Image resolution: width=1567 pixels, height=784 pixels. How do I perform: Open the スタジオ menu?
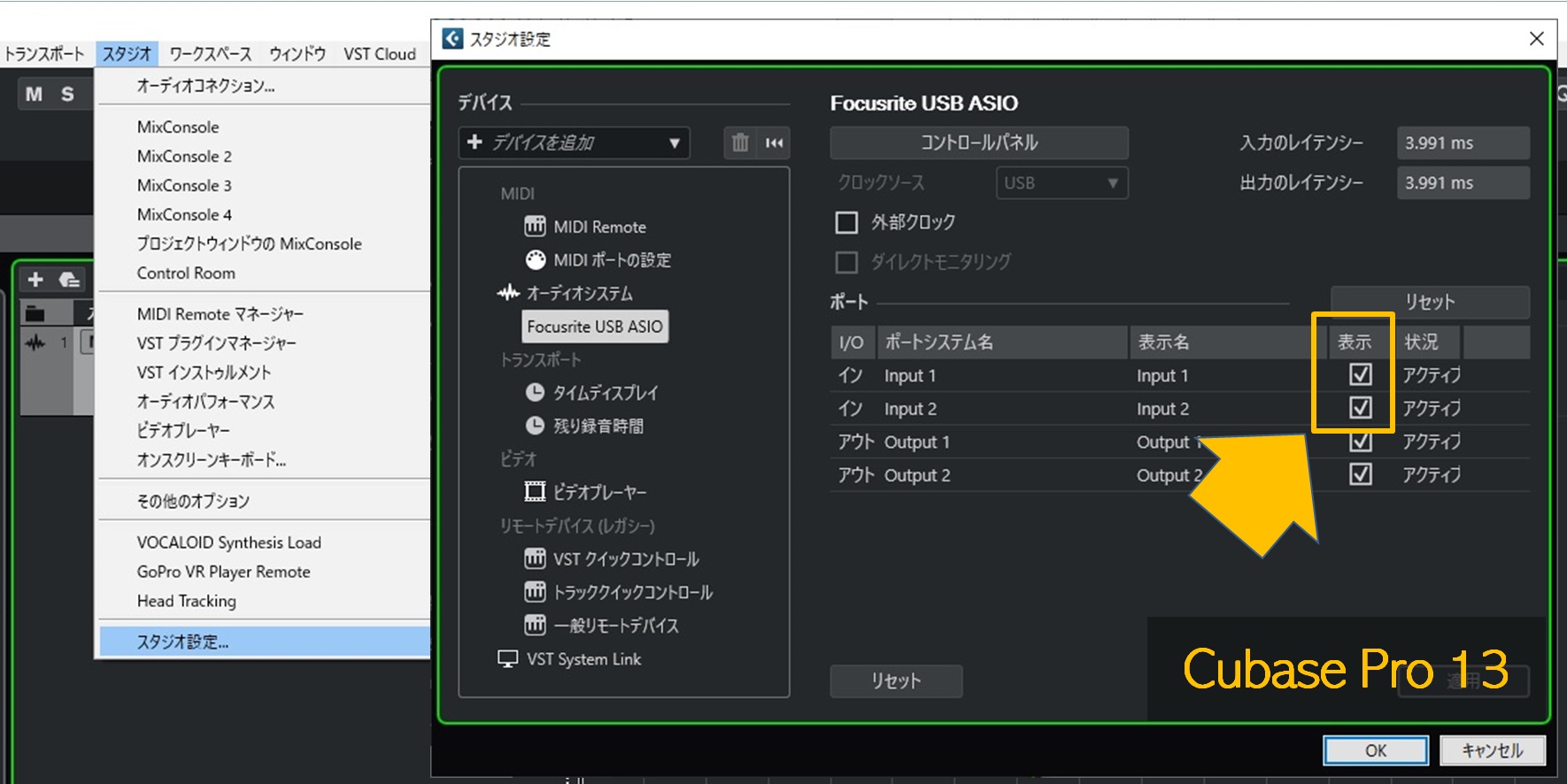(127, 54)
